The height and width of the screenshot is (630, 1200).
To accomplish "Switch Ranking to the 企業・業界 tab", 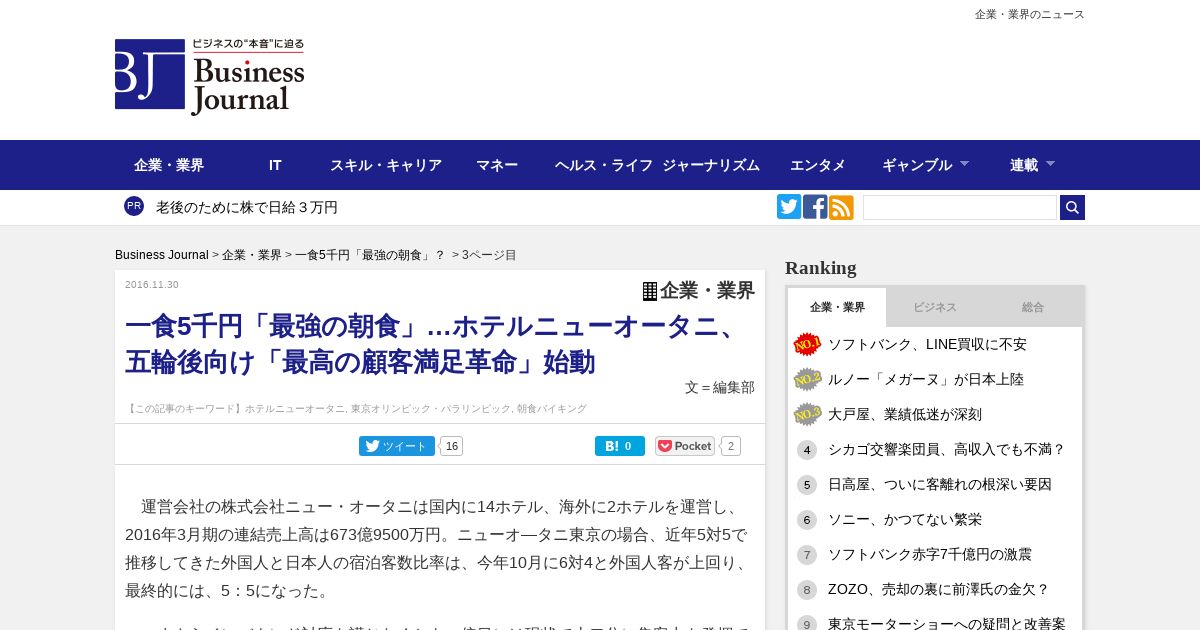I will pyautogui.click(x=837, y=307).
